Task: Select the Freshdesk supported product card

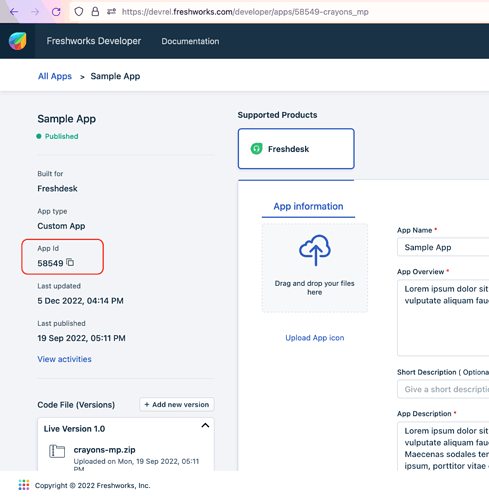Action: (296, 149)
